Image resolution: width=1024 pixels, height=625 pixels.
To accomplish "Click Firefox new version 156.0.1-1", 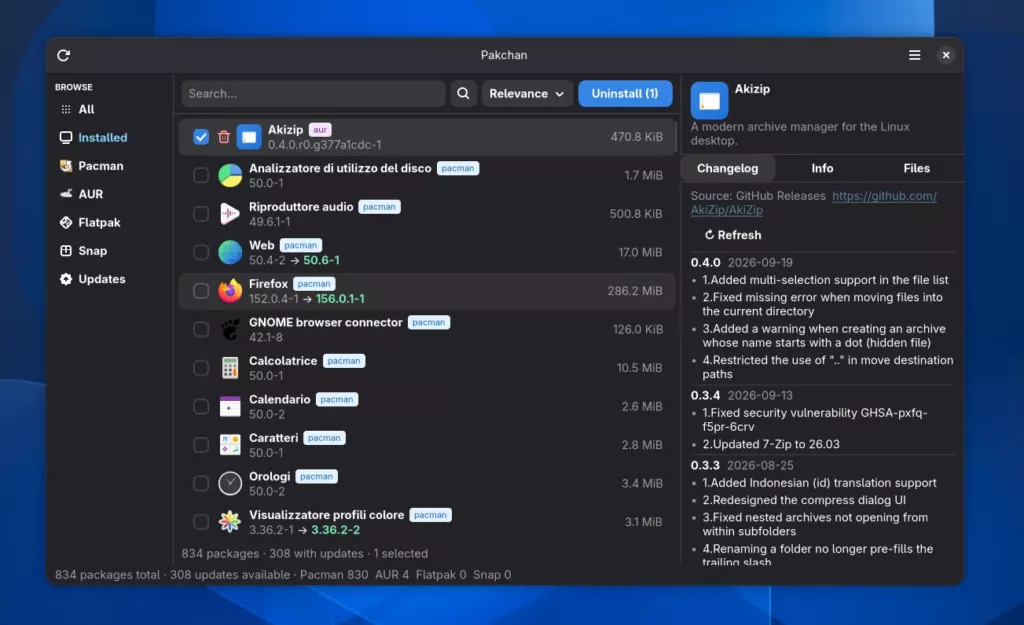I will point(340,299).
